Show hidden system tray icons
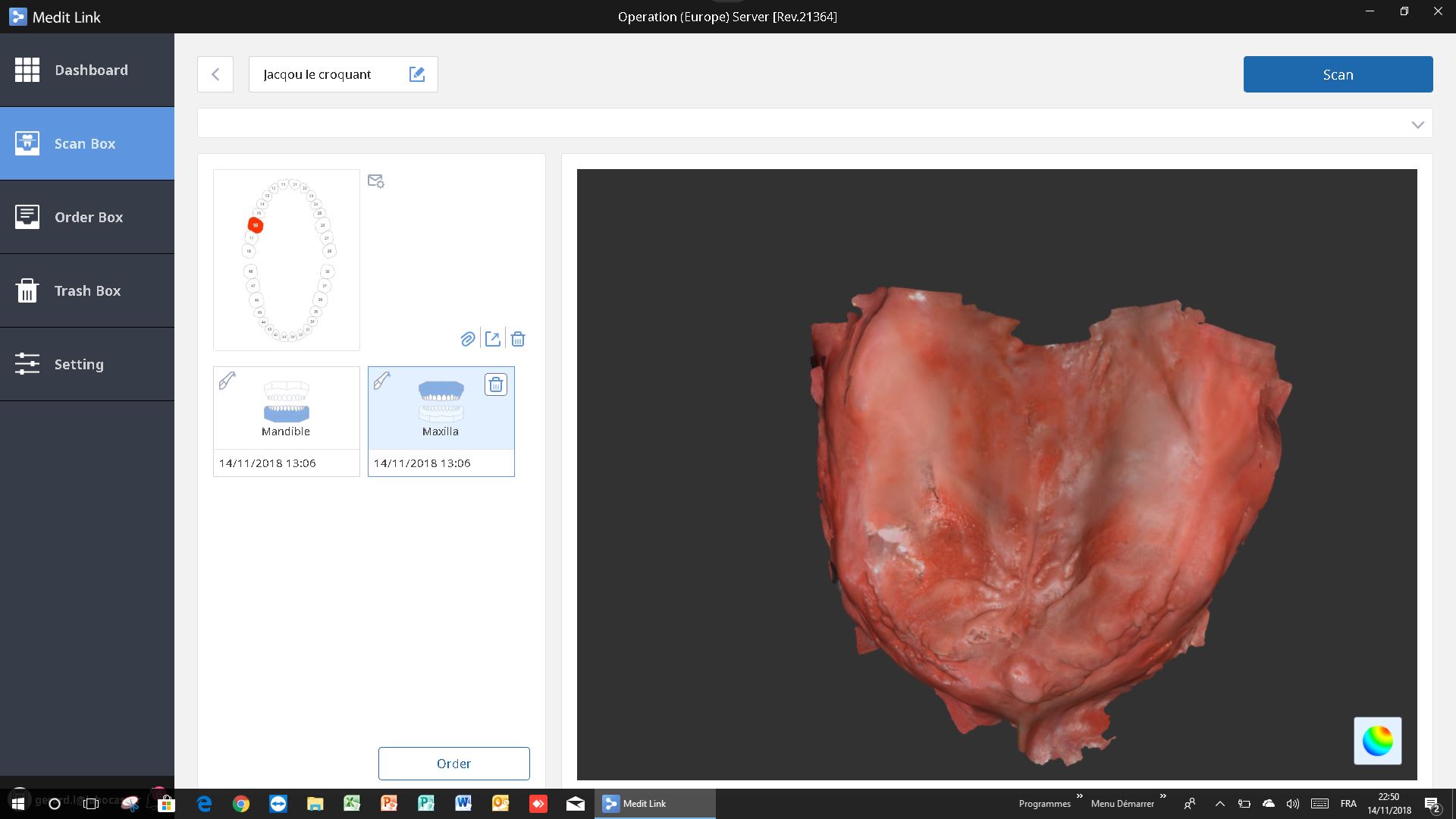 pos(1219,804)
